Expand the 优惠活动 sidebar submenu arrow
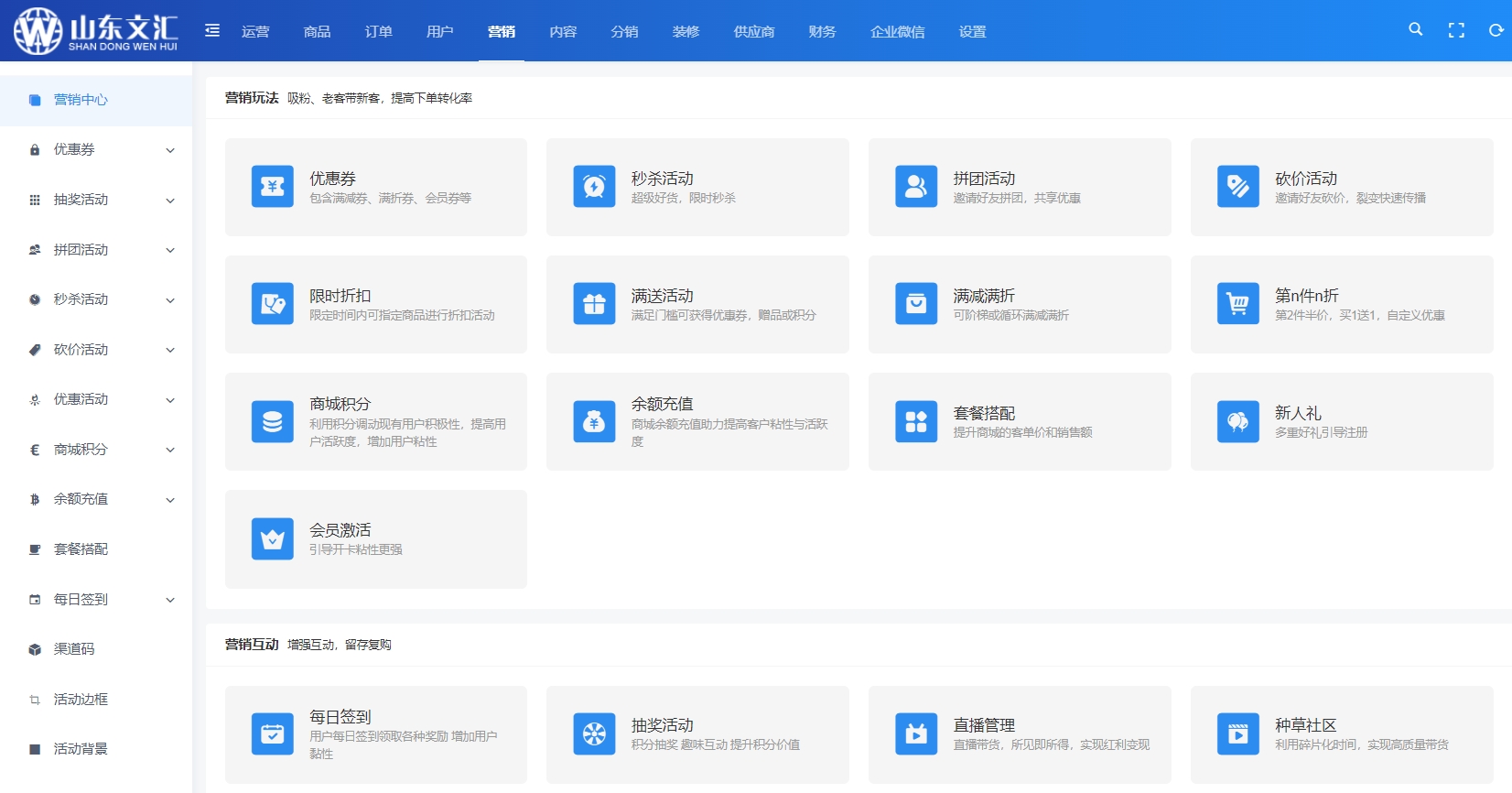Image resolution: width=1512 pixels, height=793 pixels. pyautogui.click(x=170, y=400)
